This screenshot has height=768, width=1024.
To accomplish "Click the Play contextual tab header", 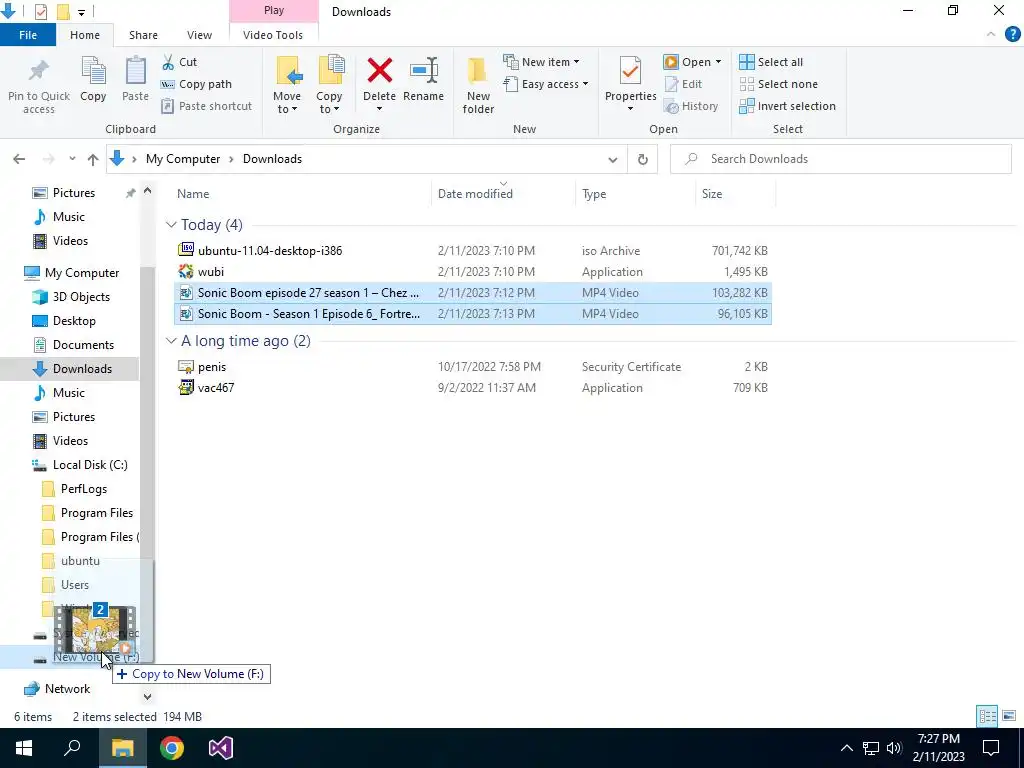I will coord(274,10).
